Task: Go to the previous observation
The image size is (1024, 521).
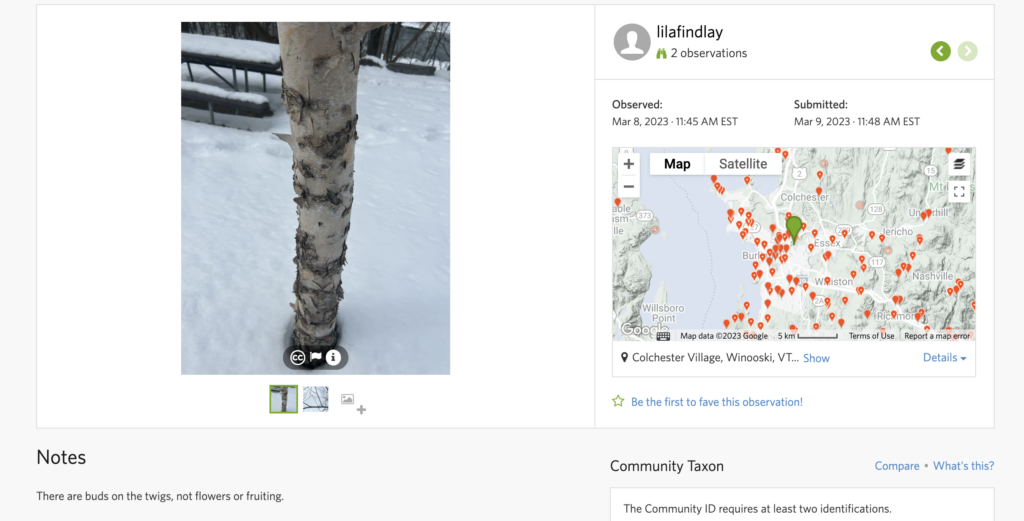Action: (x=940, y=51)
